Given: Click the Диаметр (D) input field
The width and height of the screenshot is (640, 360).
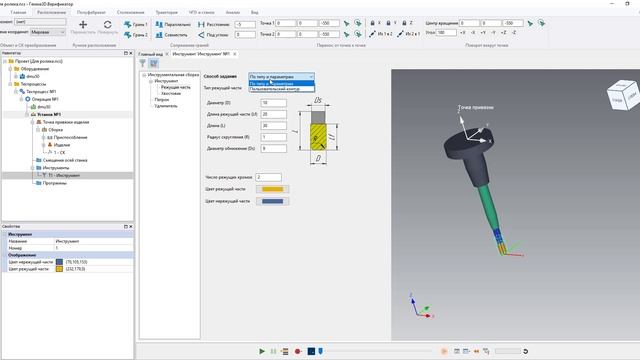Looking at the screenshot, I should [273, 103].
